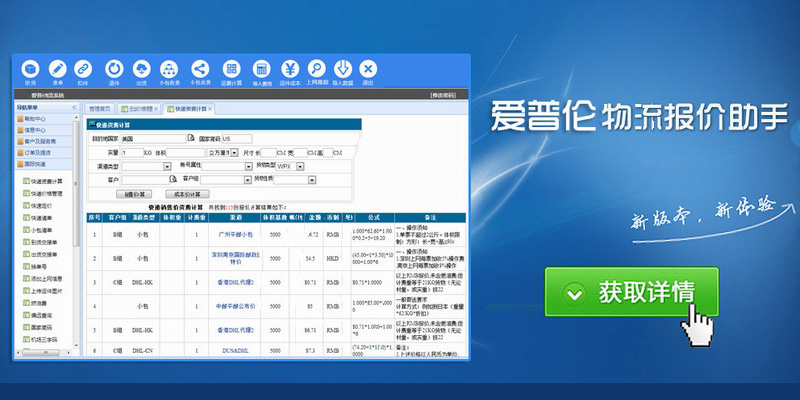
Task: Open the 客户组 dropdown
Action: pos(227,180)
